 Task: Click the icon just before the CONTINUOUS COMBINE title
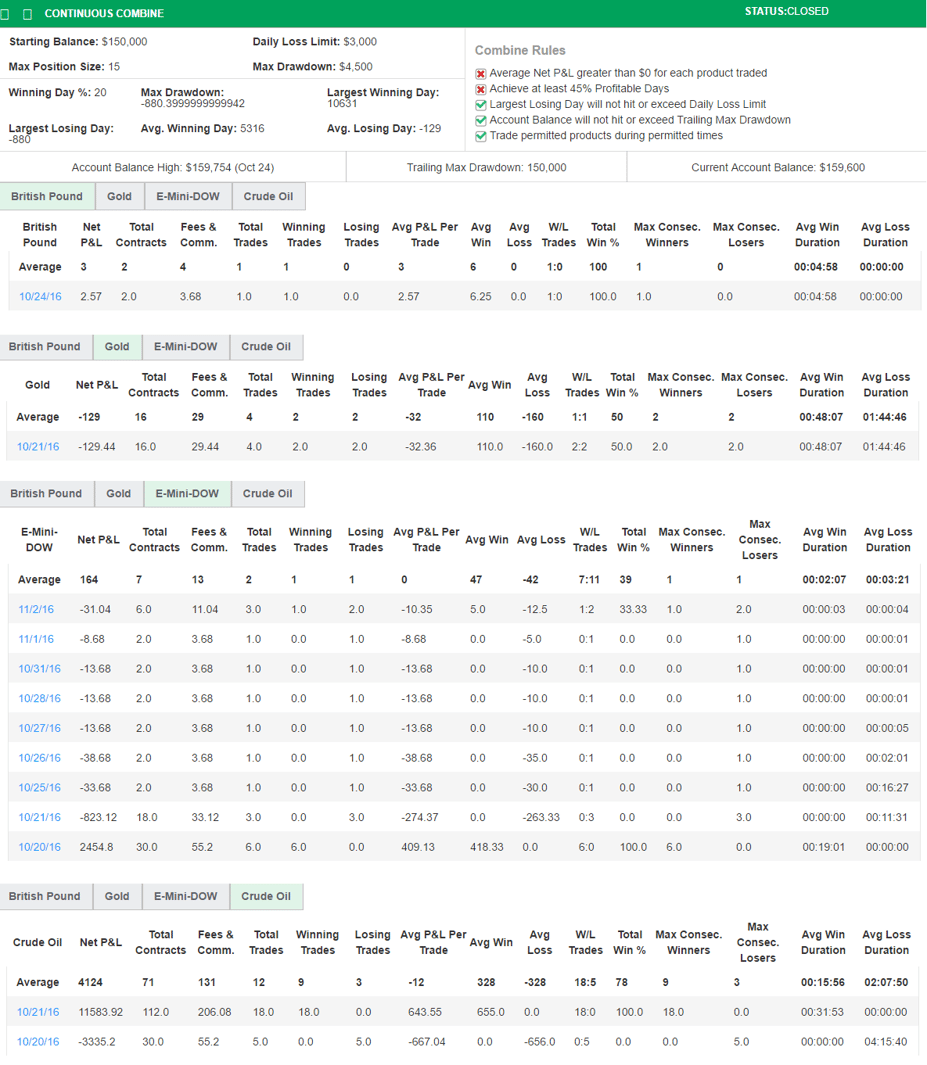coord(27,14)
